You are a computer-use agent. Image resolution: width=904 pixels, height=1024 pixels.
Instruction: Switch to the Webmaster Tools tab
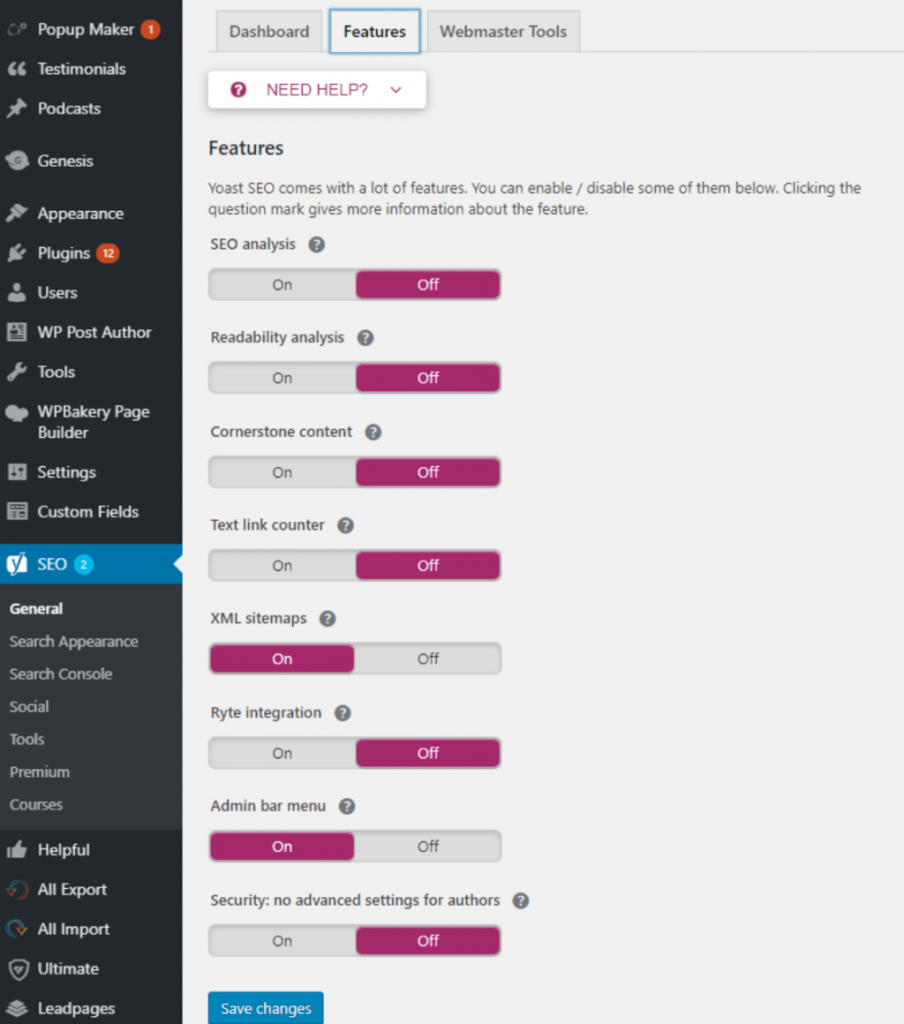(503, 32)
